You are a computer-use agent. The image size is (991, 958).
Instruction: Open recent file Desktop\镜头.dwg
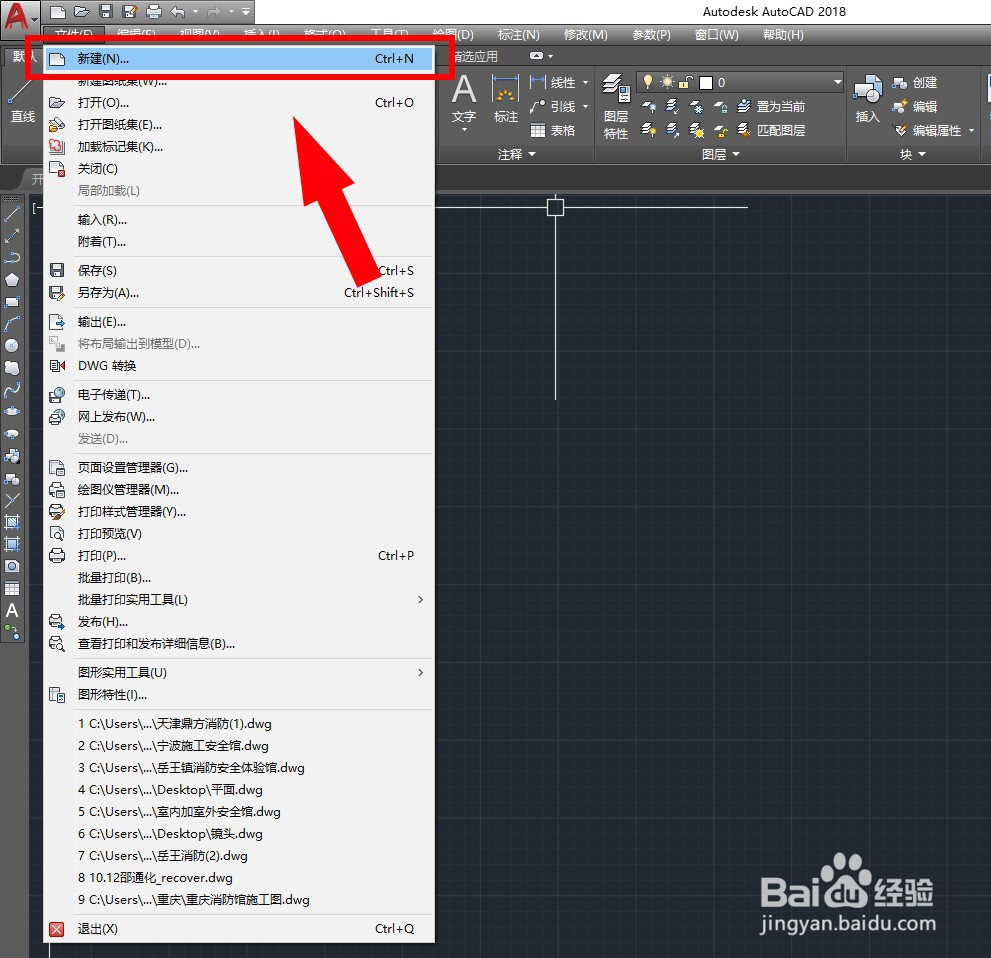240,834
